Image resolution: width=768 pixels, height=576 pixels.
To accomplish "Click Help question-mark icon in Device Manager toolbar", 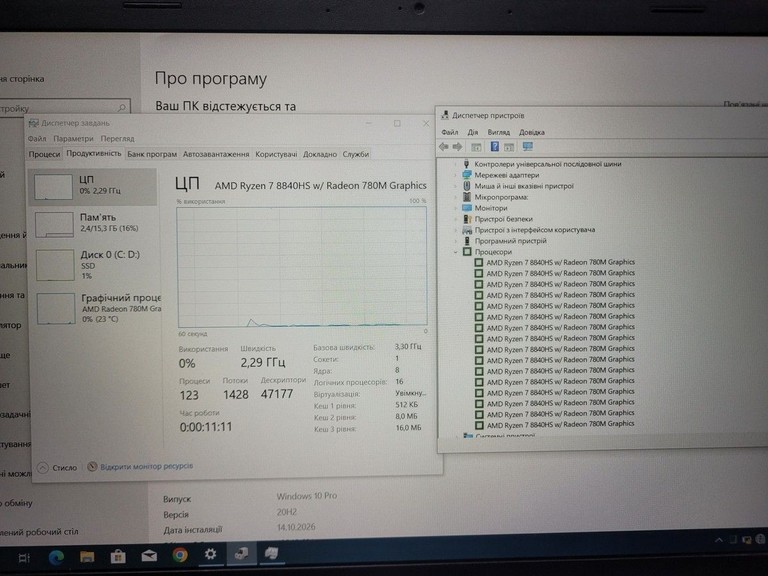I will point(495,146).
